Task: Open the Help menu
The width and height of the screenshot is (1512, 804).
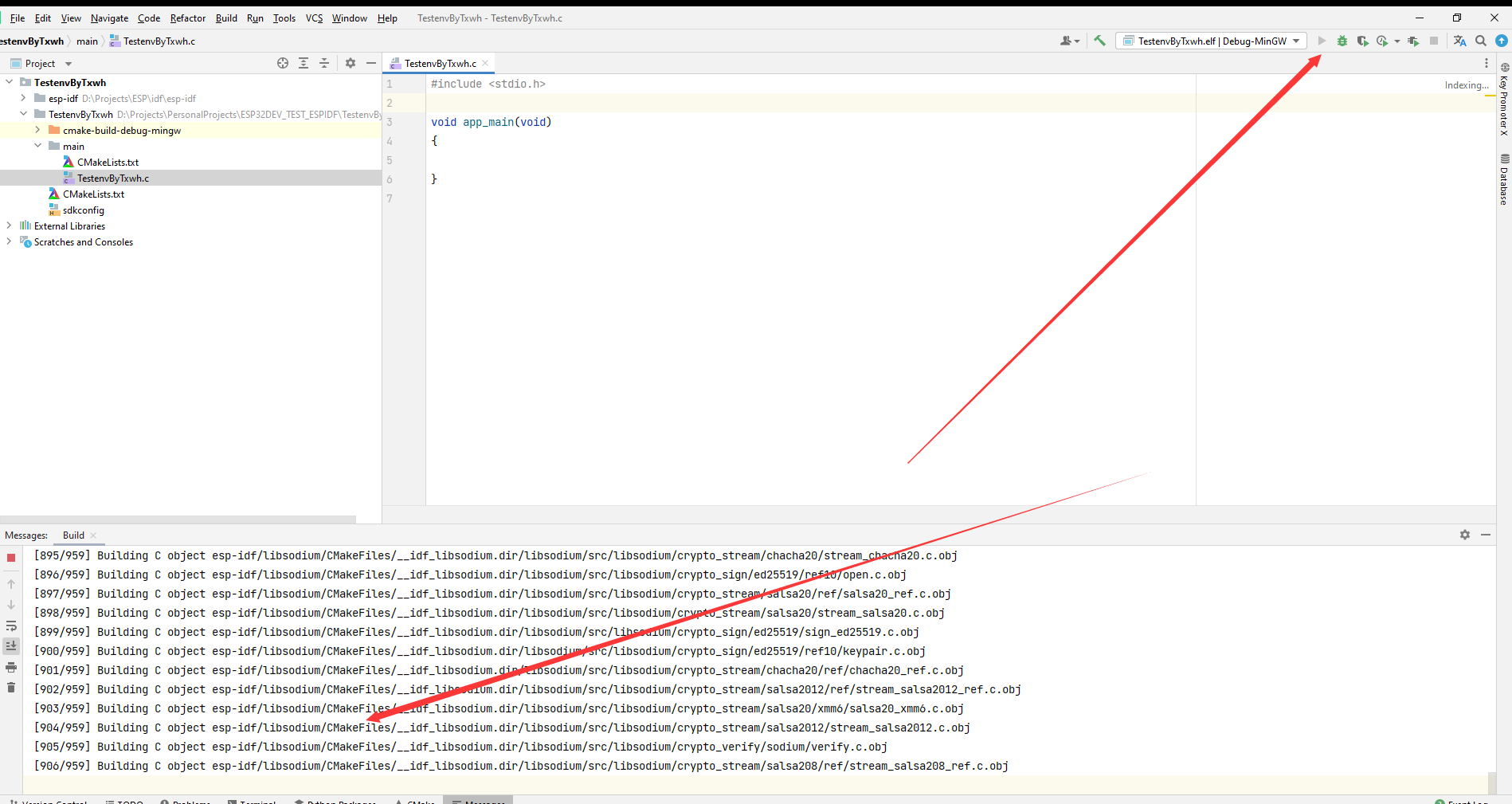Action: (387, 18)
